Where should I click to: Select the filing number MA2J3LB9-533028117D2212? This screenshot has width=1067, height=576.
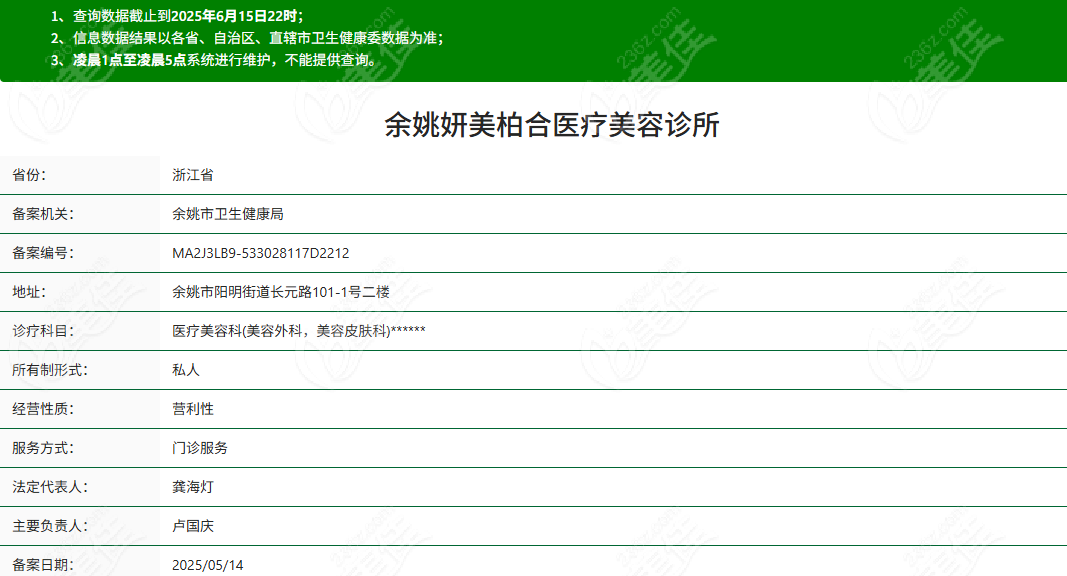point(260,253)
